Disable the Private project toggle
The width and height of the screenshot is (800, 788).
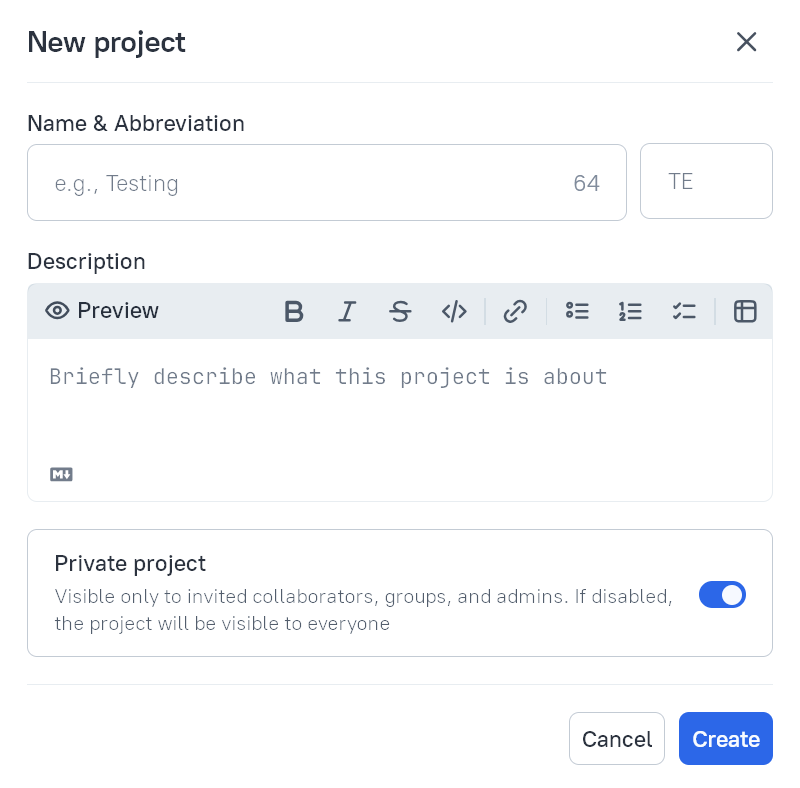(722, 594)
